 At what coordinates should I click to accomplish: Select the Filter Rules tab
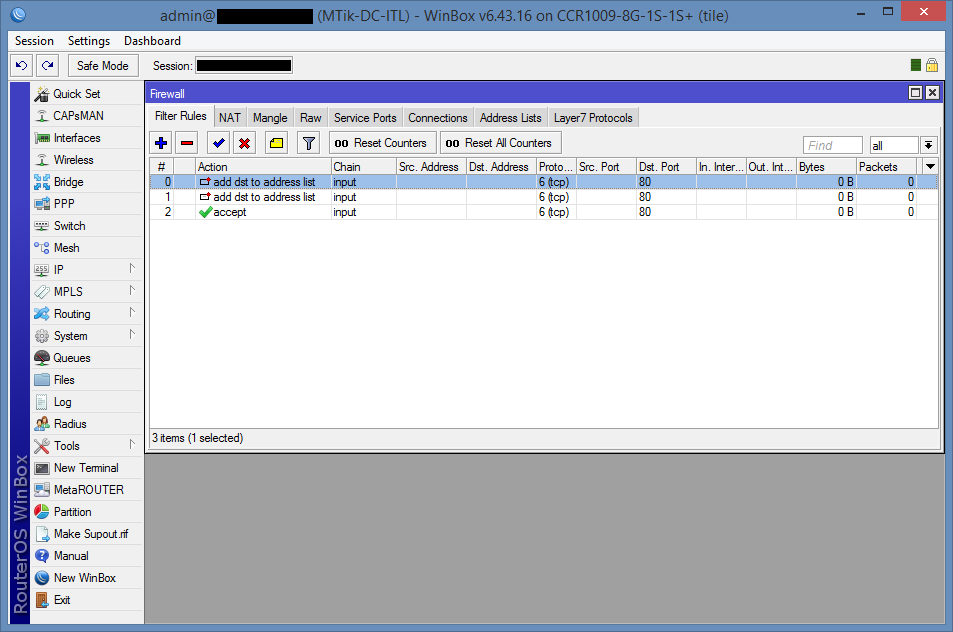[181, 116]
